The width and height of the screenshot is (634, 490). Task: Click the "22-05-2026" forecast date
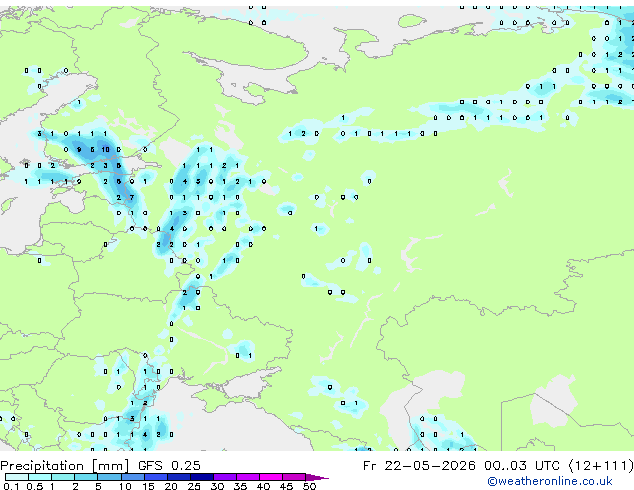pos(430,466)
